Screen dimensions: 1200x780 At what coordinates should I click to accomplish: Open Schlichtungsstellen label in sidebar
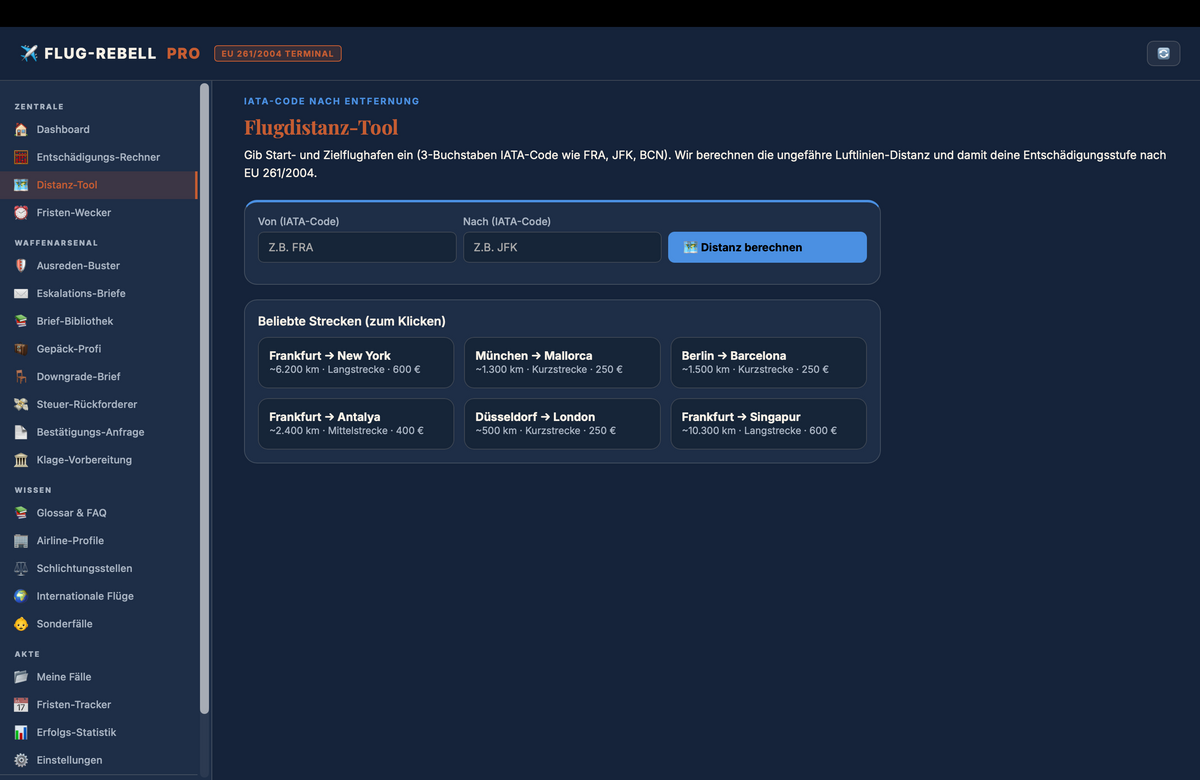click(85, 568)
